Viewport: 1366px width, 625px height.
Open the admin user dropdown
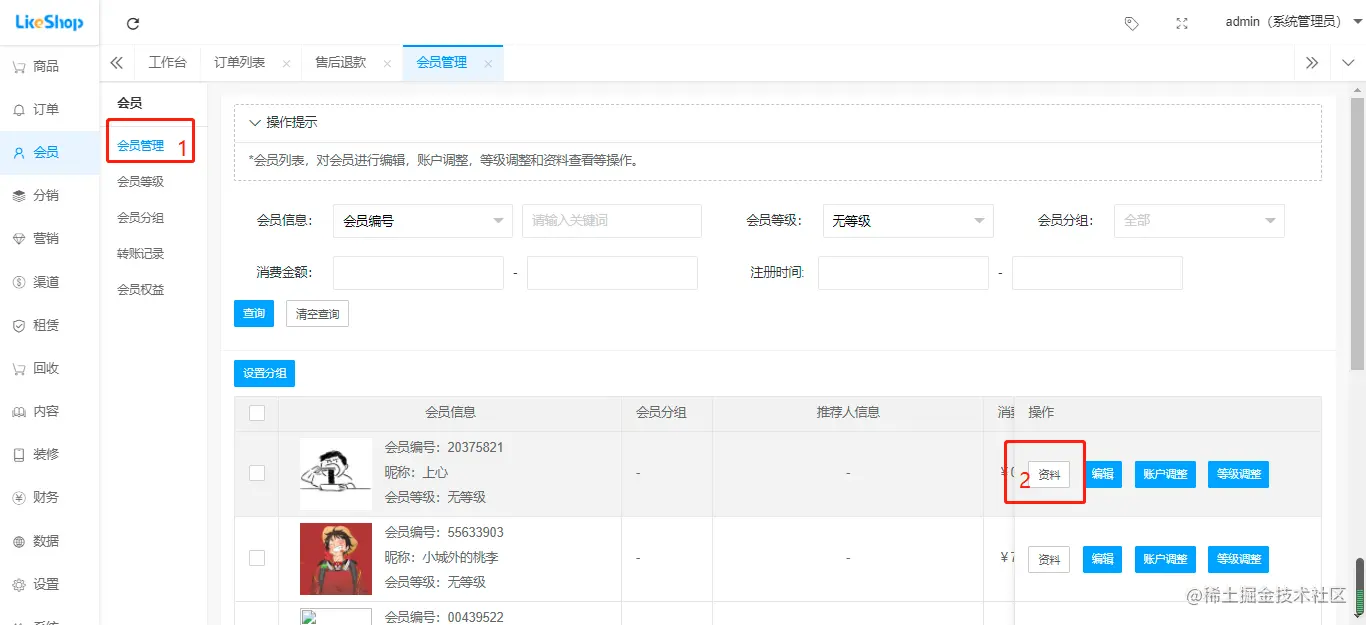click(1294, 22)
